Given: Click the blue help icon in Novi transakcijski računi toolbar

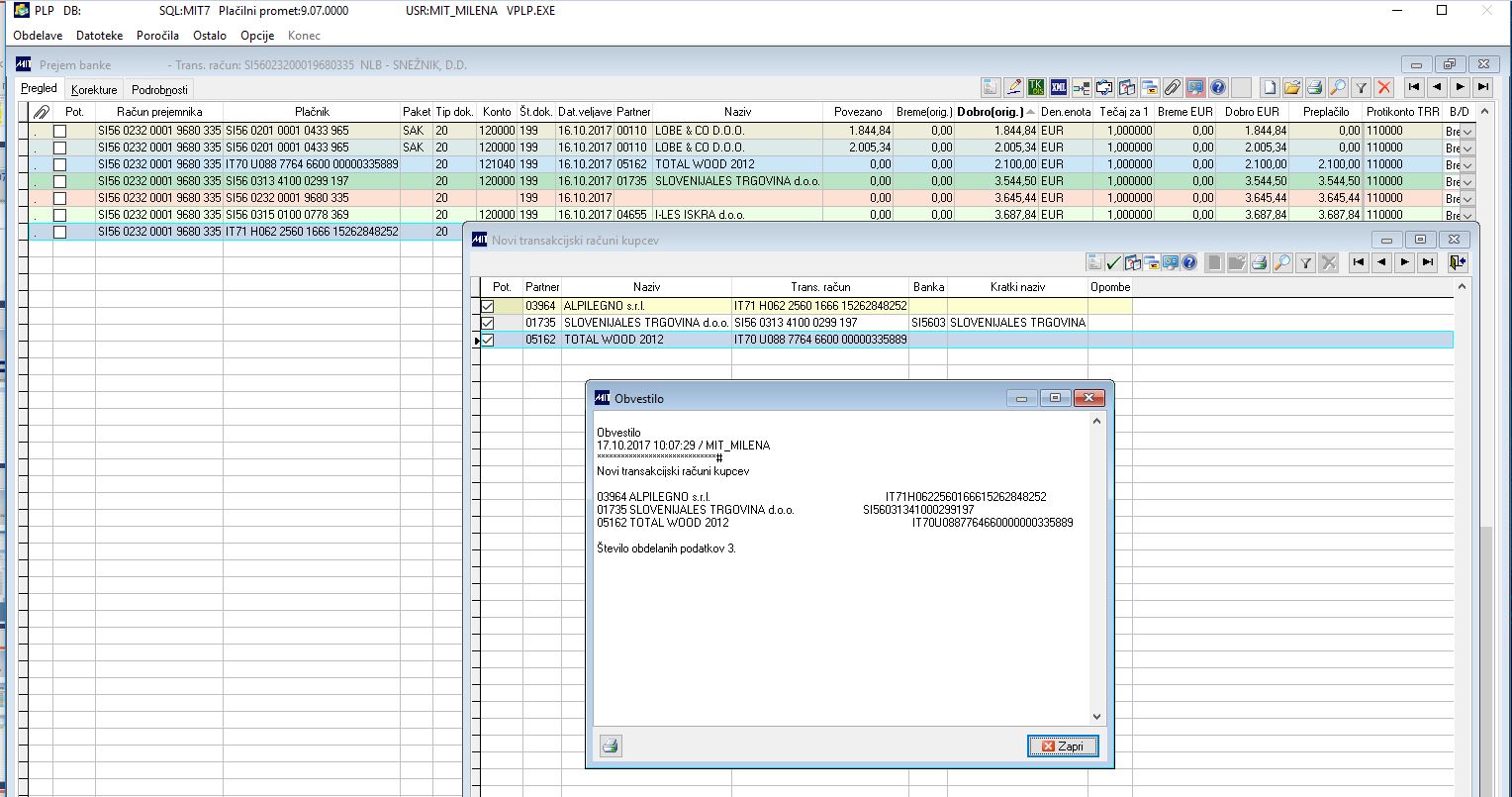Looking at the screenshot, I should click(x=1188, y=262).
